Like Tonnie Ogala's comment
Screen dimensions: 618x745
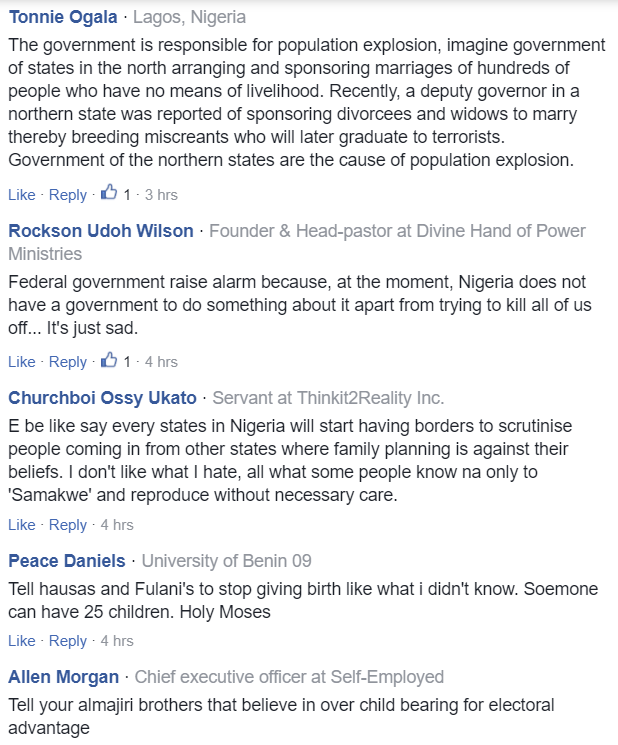tap(21, 194)
